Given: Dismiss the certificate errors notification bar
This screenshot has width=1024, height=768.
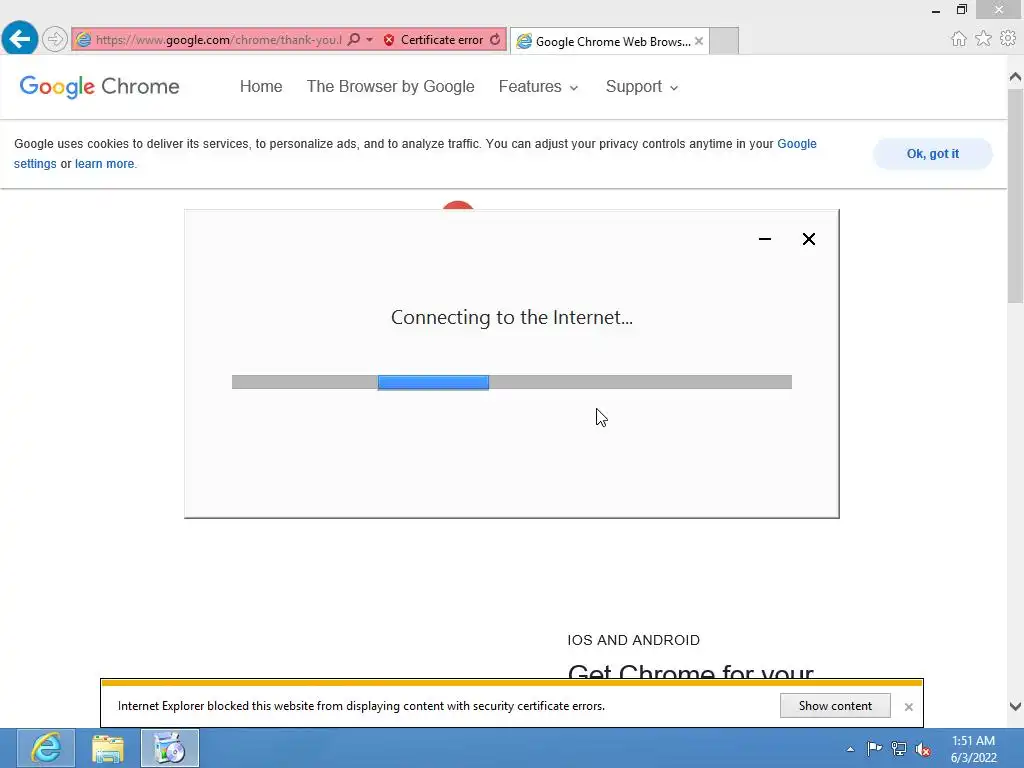Looking at the screenshot, I should [x=908, y=707].
